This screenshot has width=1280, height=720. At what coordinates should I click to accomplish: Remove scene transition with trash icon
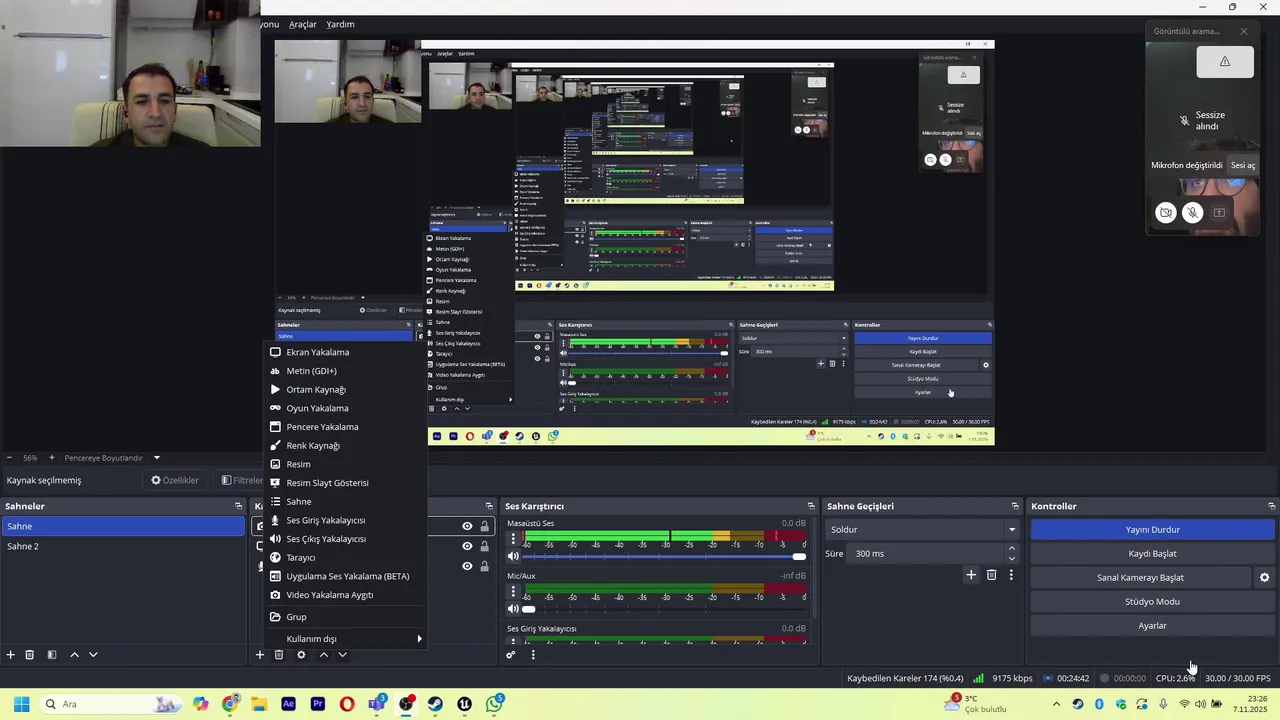coord(992,575)
